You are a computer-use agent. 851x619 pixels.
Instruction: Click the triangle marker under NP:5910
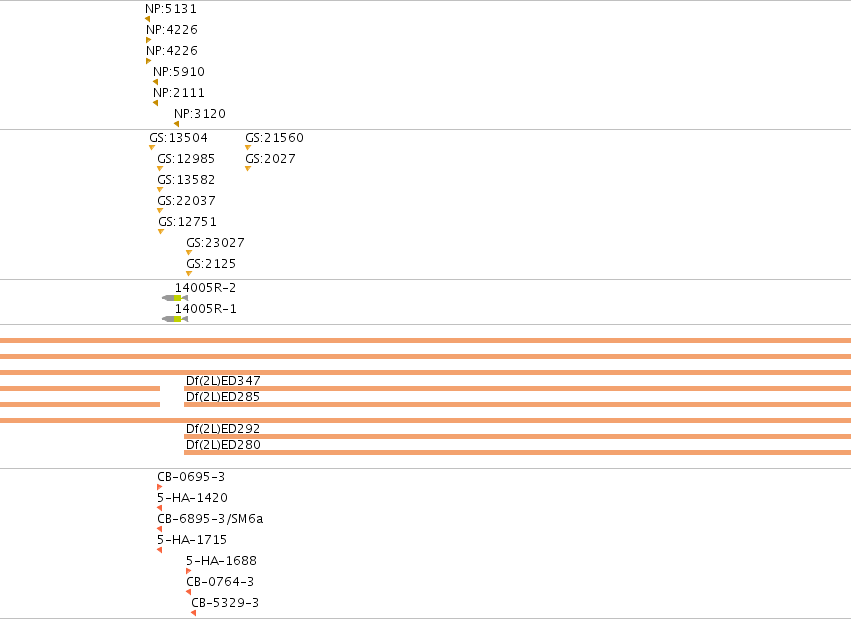(155, 82)
